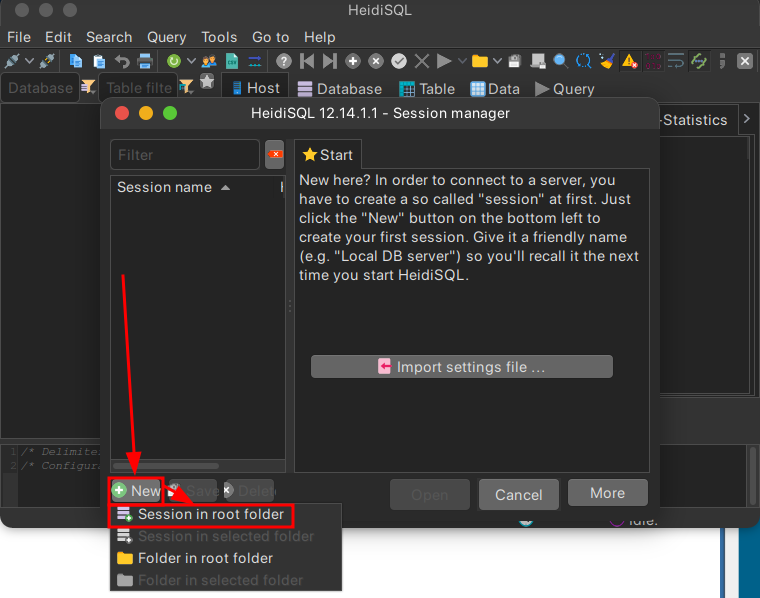Expand the dropdown next to folder icon
The image size is (760, 598).
[x=497, y=61]
